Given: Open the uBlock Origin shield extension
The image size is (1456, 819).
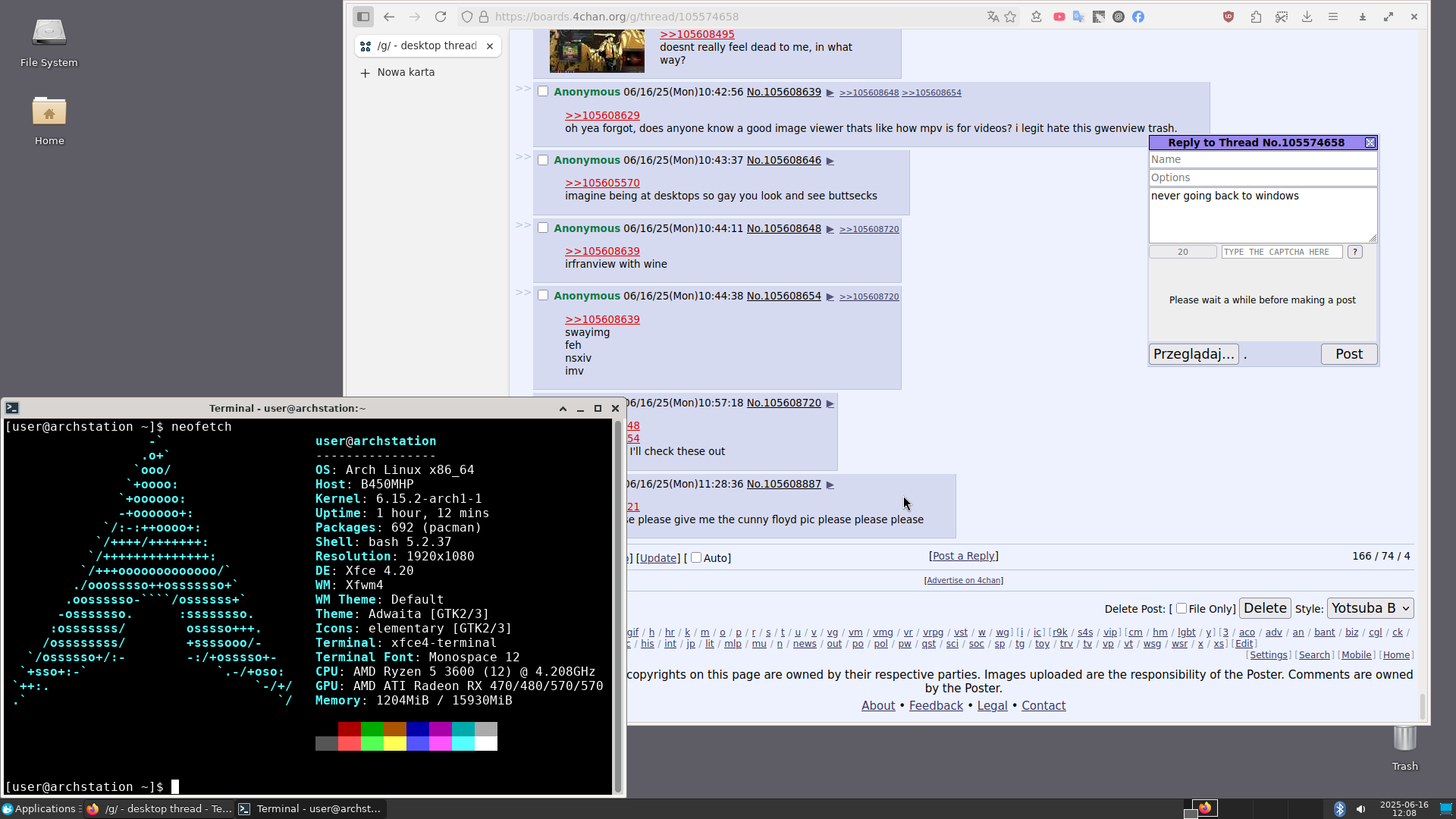Looking at the screenshot, I should 1228,17.
